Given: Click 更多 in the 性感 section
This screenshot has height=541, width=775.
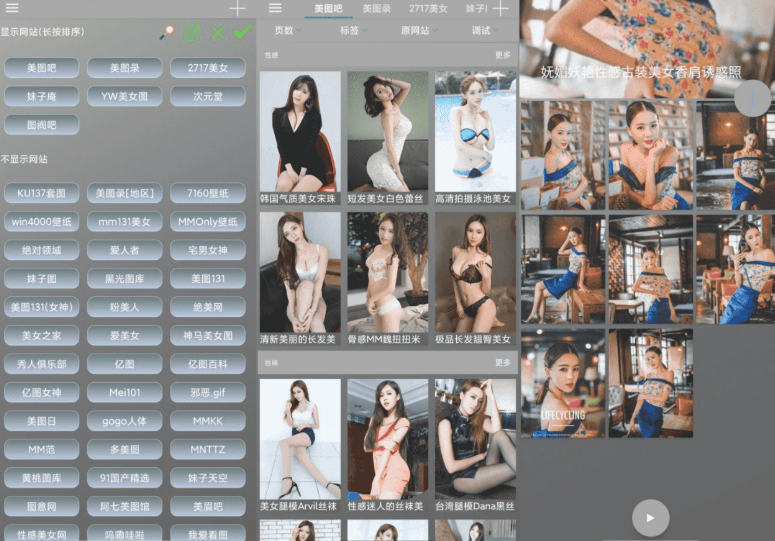Looking at the screenshot, I should point(503,55).
